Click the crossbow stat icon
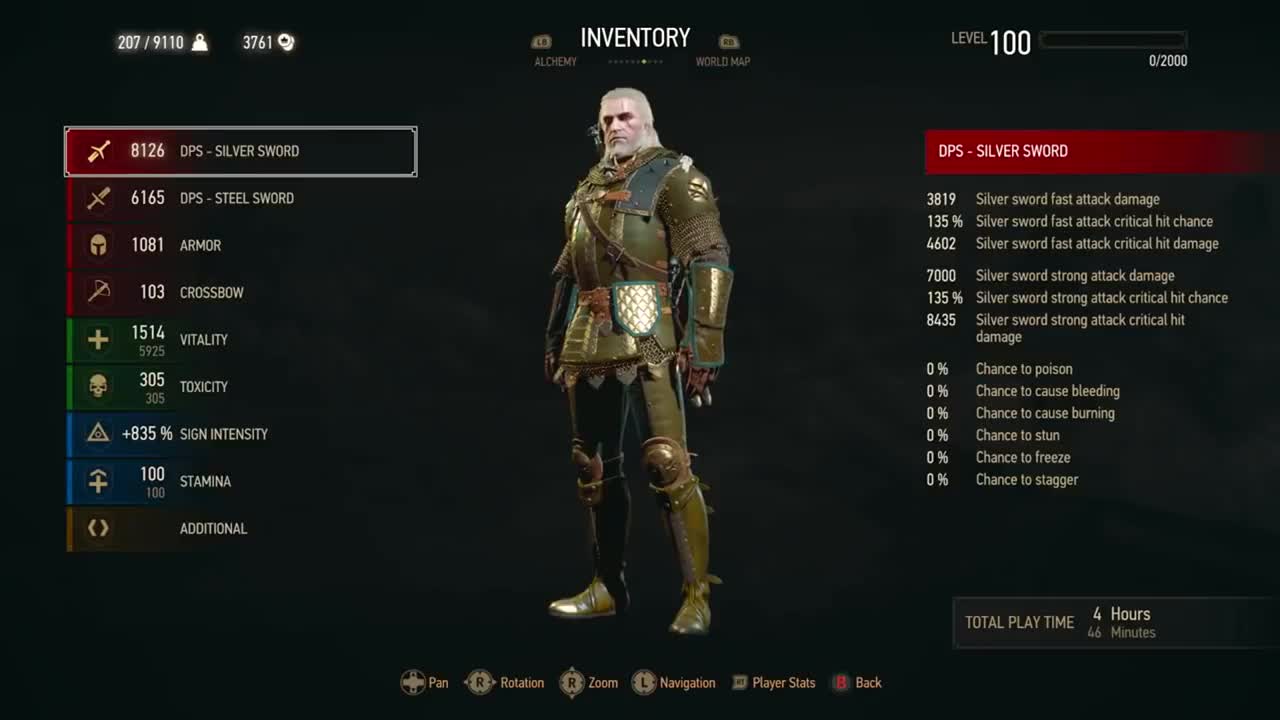Viewport: 1280px width, 720px height. 98,292
